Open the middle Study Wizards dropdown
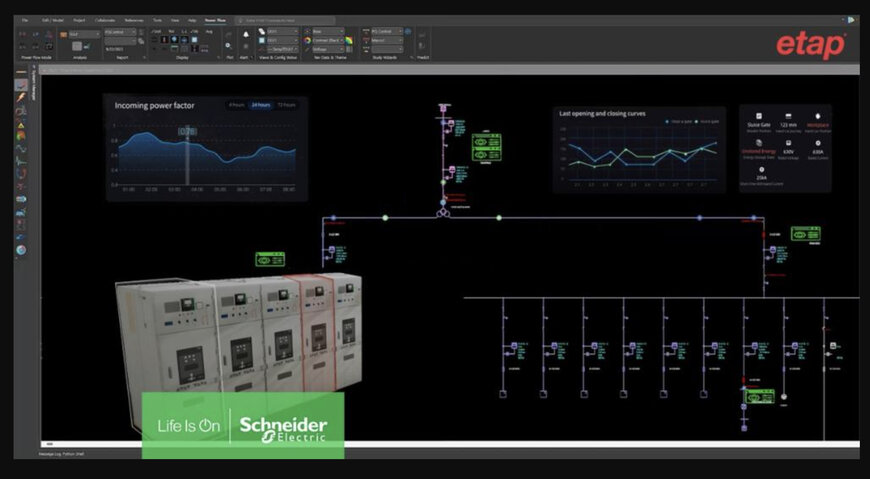The height and width of the screenshot is (479, 870). pos(387,41)
